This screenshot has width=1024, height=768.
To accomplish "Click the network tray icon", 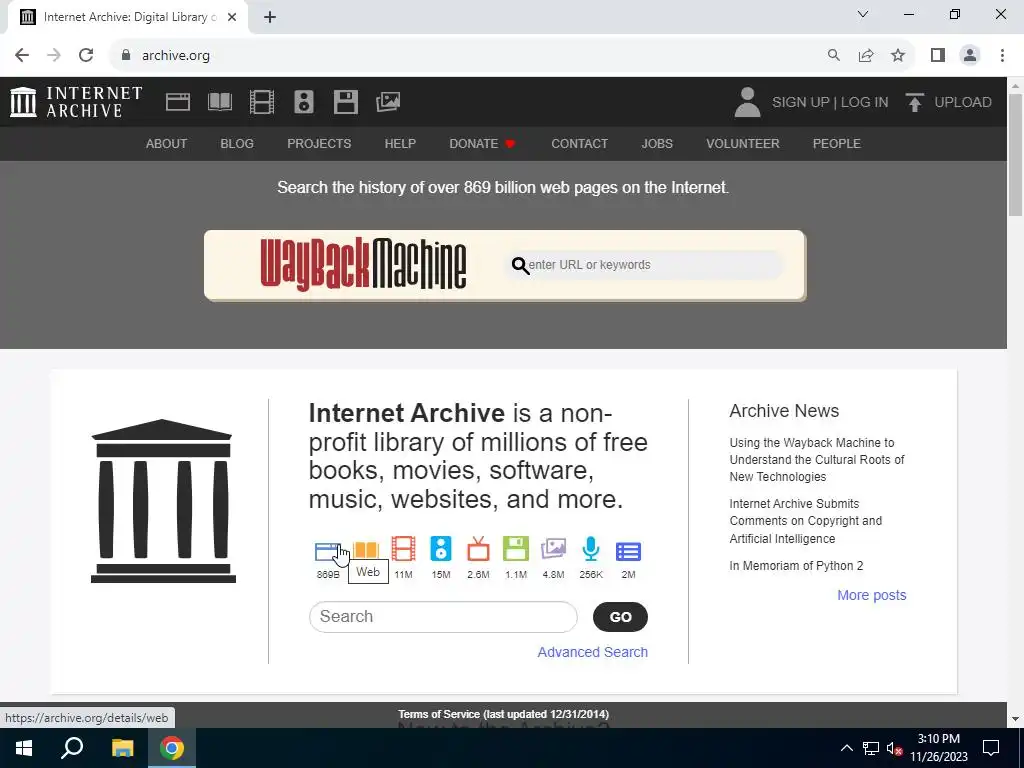I will (871, 748).
